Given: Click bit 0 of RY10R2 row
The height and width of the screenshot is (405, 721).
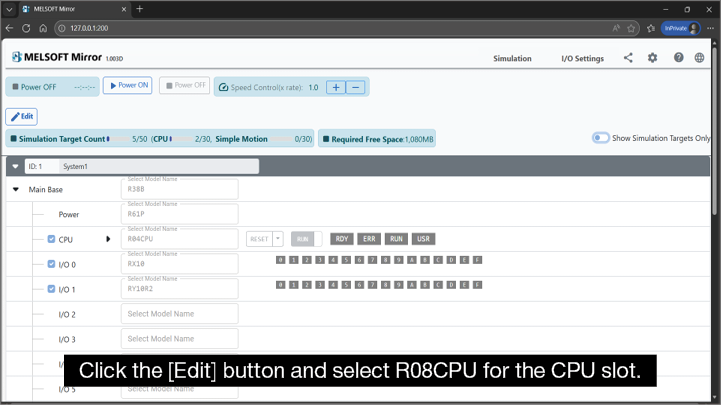Looking at the screenshot, I should pos(280,285).
